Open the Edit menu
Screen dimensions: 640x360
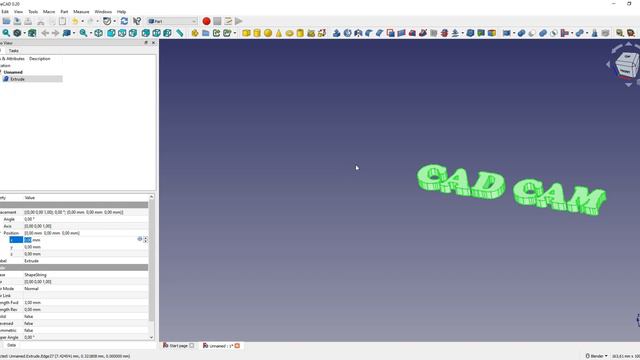(5, 12)
